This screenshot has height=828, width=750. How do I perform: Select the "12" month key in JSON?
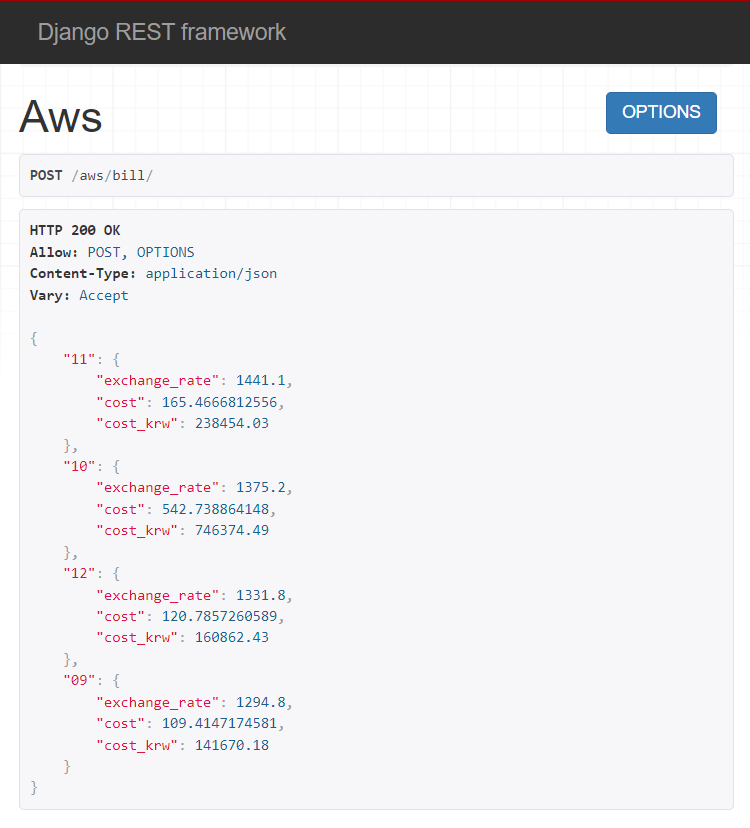tap(79, 573)
